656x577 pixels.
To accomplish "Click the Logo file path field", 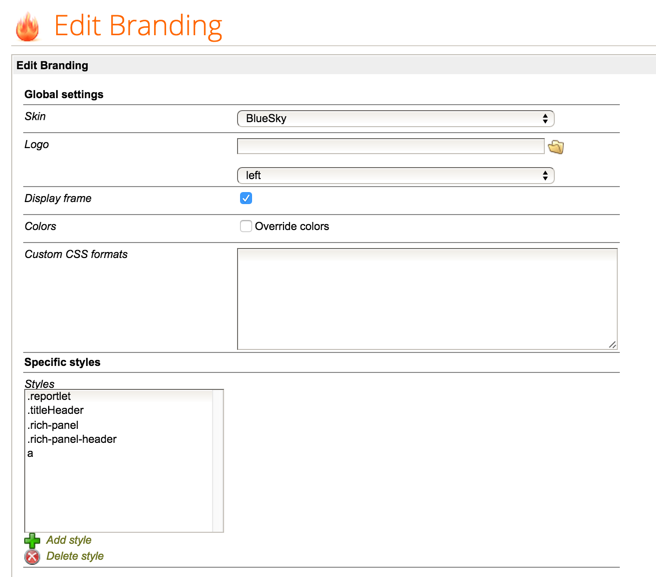I will click(x=390, y=146).
